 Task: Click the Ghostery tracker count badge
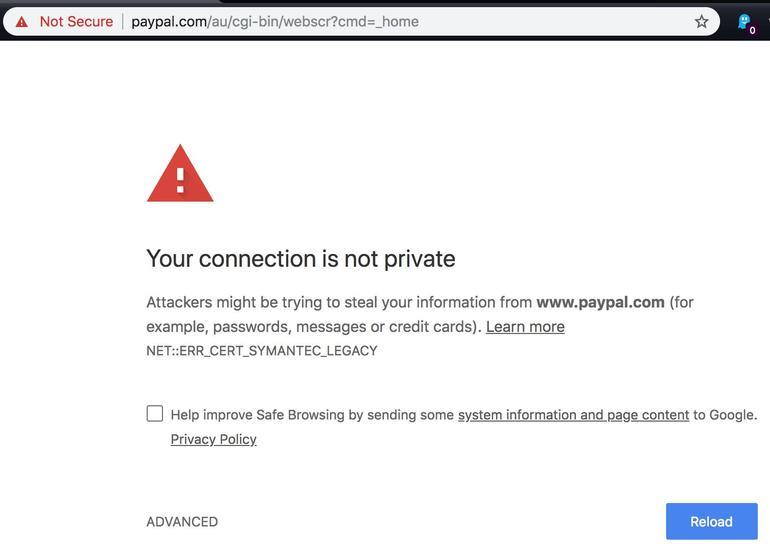pos(752,30)
